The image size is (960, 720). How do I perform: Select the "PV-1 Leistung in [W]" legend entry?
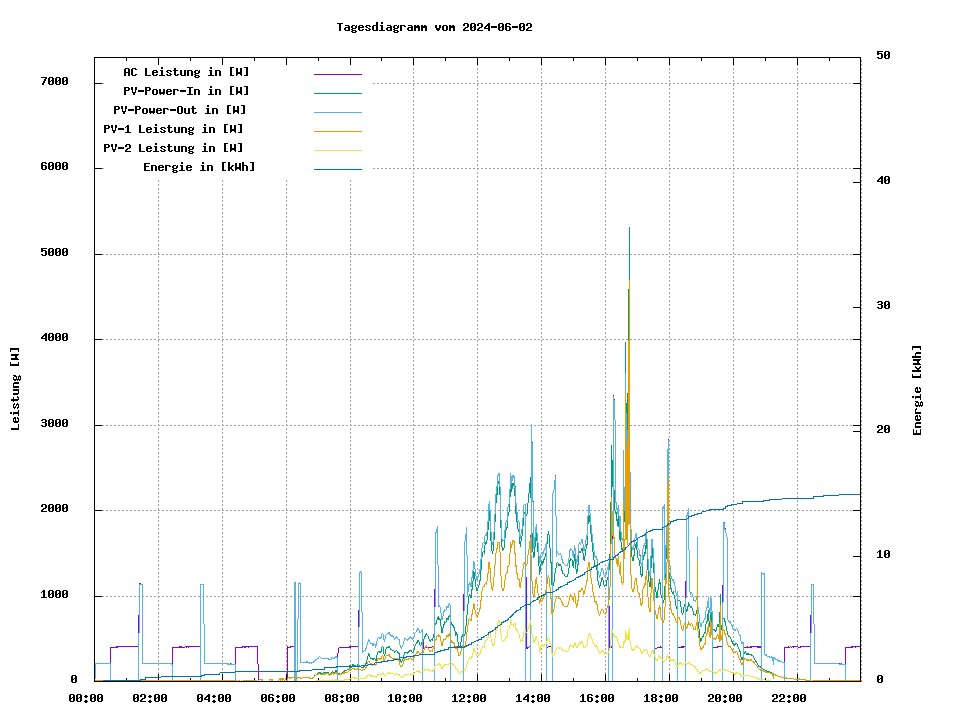(173, 129)
